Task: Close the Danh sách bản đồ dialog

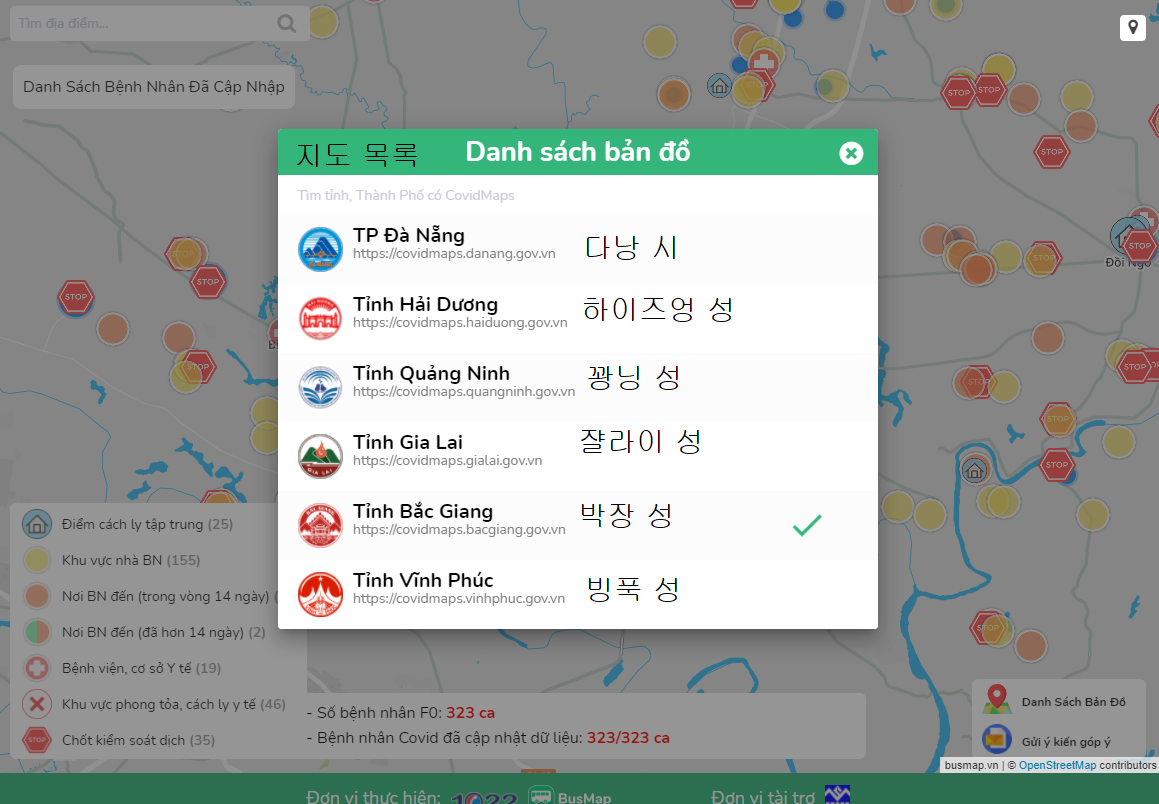Action: point(850,153)
